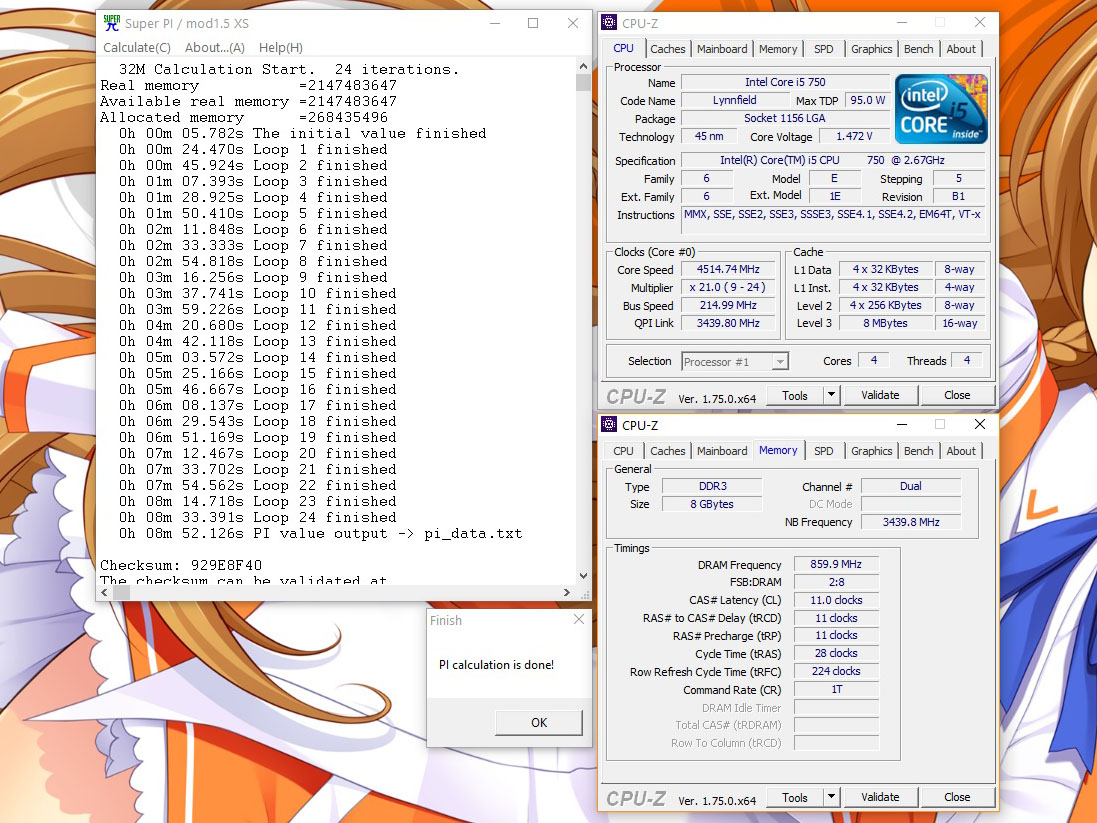Image resolution: width=1097 pixels, height=823 pixels.
Task: Click the Core Voltage value 1.472 V
Action: pyautogui.click(x=854, y=136)
